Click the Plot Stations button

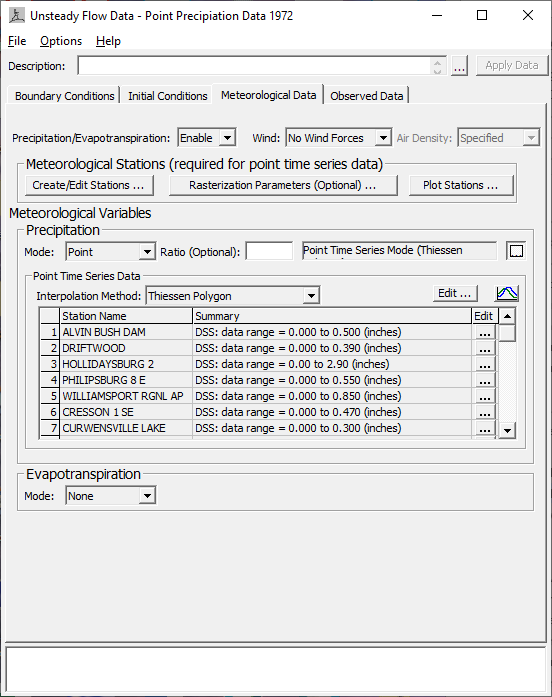click(460, 185)
